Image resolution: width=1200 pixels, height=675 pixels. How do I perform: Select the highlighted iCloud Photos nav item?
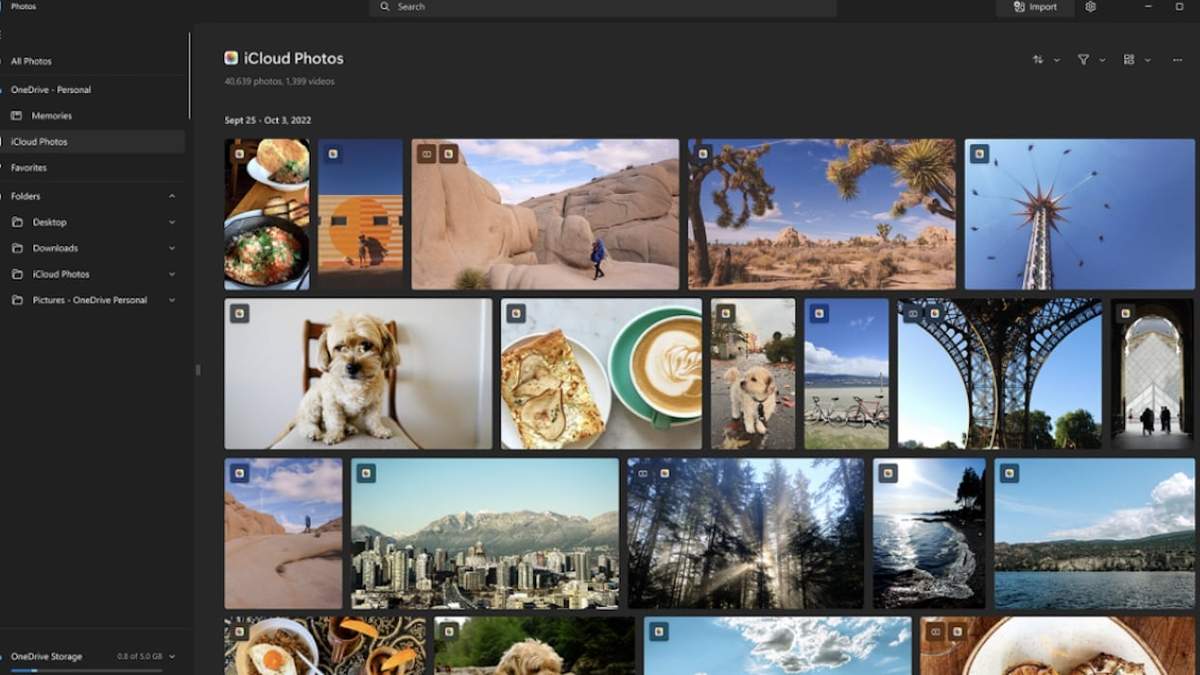(93, 142)
